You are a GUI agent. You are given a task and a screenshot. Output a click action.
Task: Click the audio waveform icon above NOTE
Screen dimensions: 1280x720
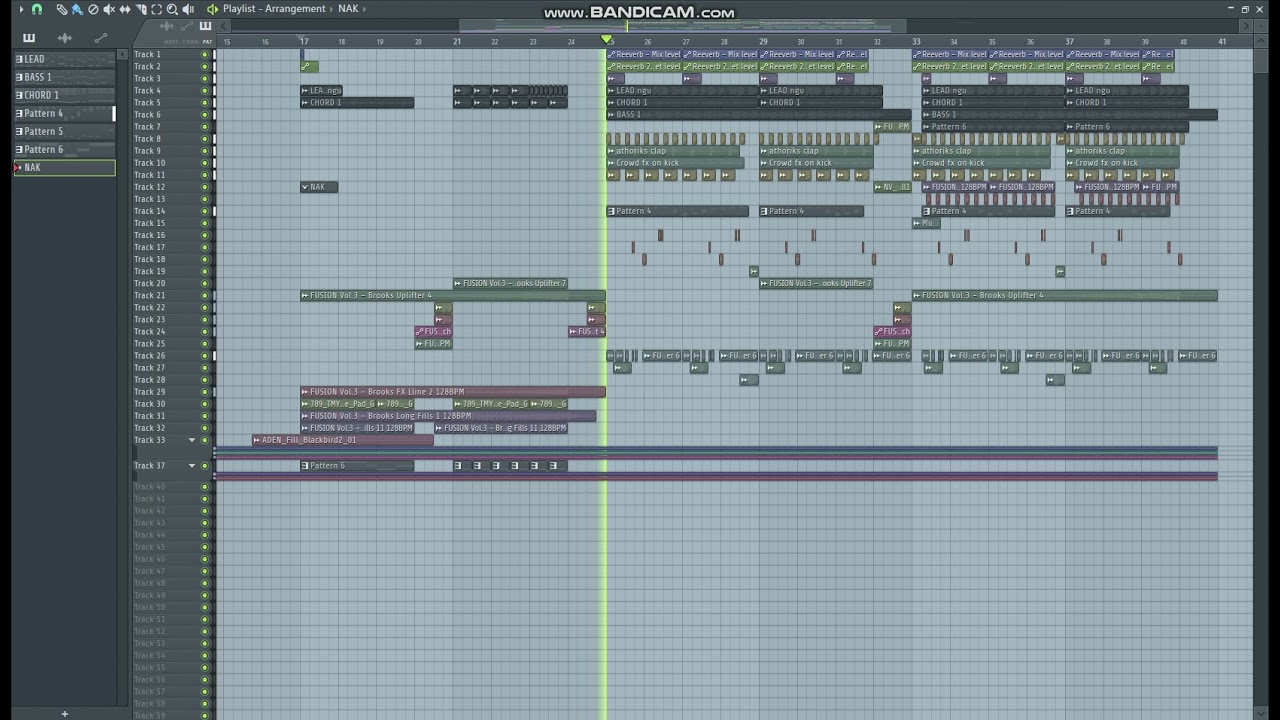[x=167, y=26]
